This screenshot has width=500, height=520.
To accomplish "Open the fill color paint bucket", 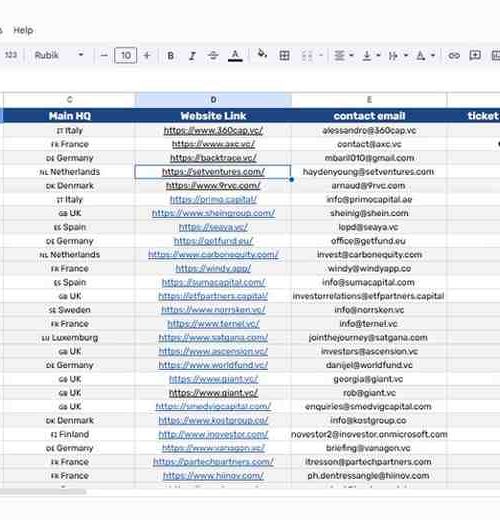I will coord(262,54).
